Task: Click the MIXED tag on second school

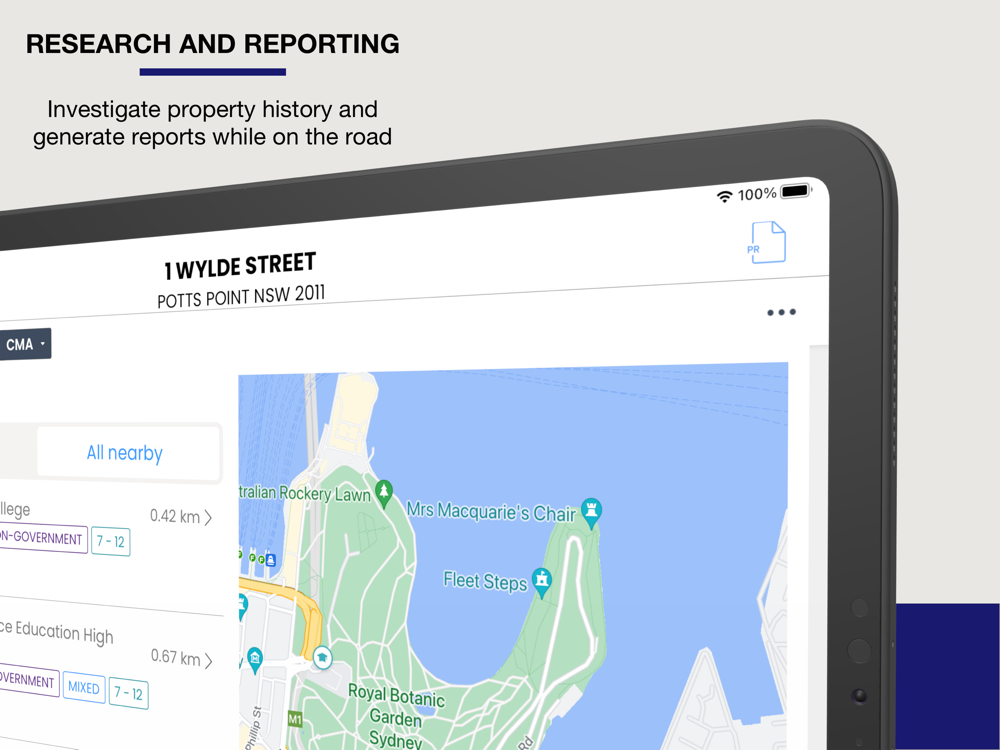Action: coord(84,688)
